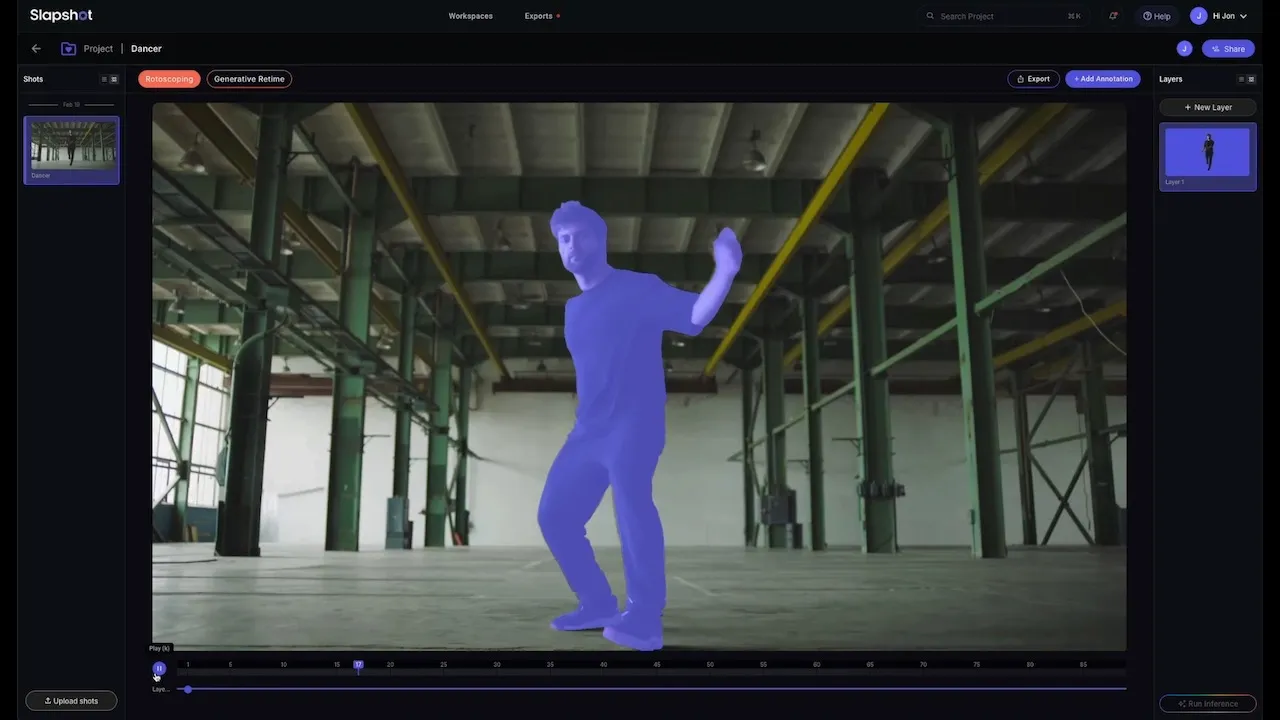The image size is (1280, 720).
Task: Click the frame 17 playhead marker
Action: coord(358,665)
